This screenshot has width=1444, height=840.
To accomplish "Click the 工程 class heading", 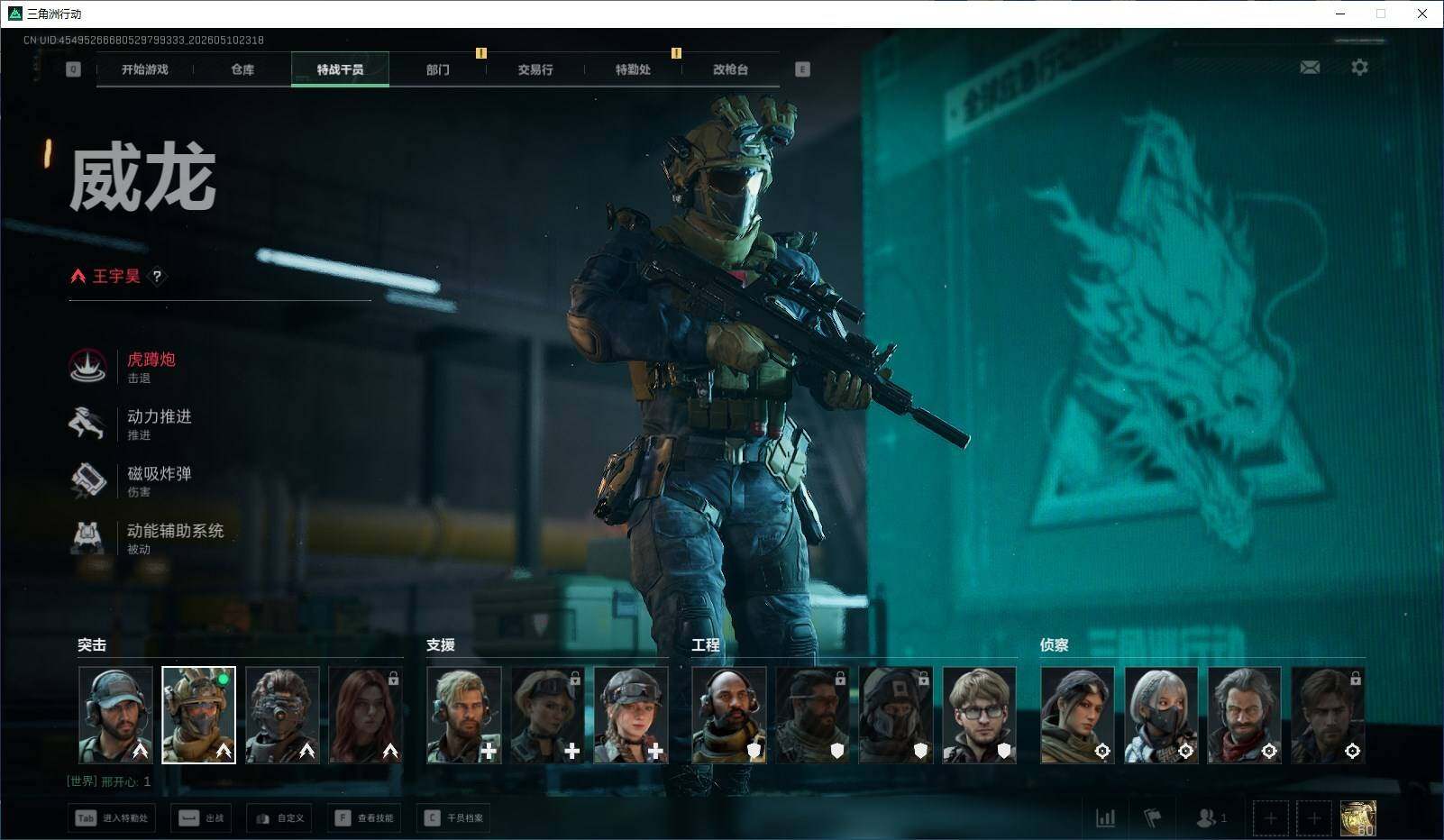I will click(706, 645).
